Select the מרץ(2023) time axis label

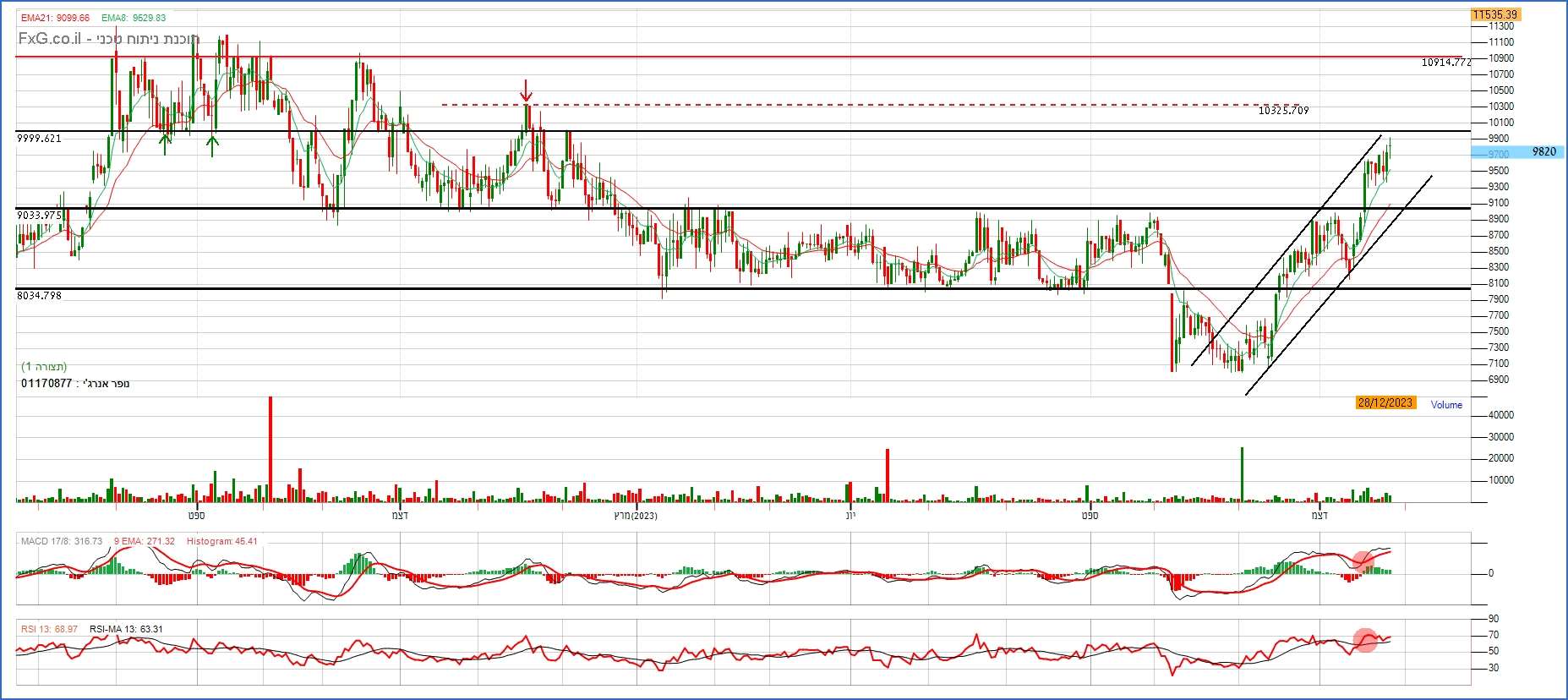pyautogui.click(x=635, y=516)
